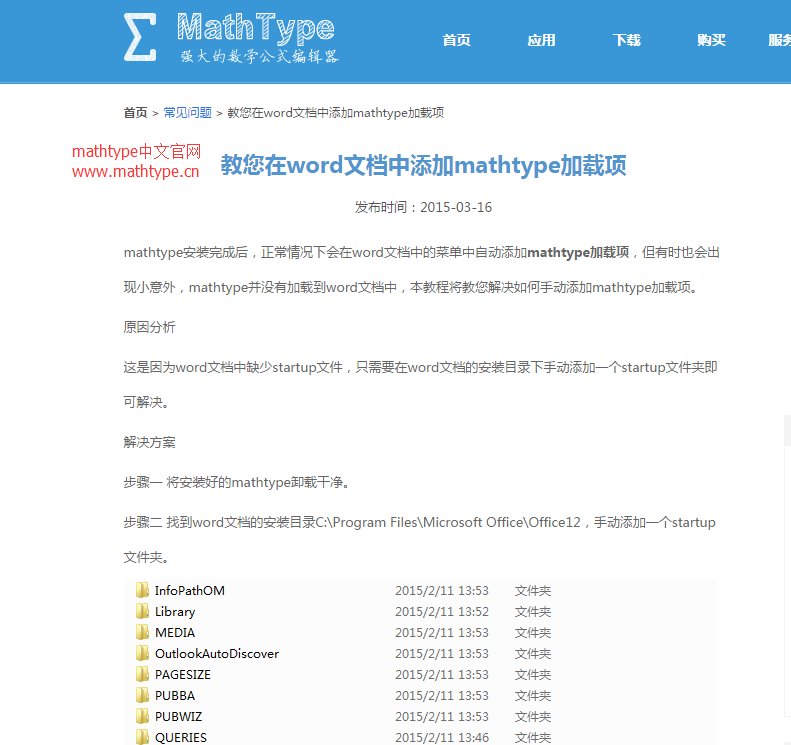Select the OutlookAutoDiscover folder name
This screenshot has width=791, height=745.
tap(217, 654)
